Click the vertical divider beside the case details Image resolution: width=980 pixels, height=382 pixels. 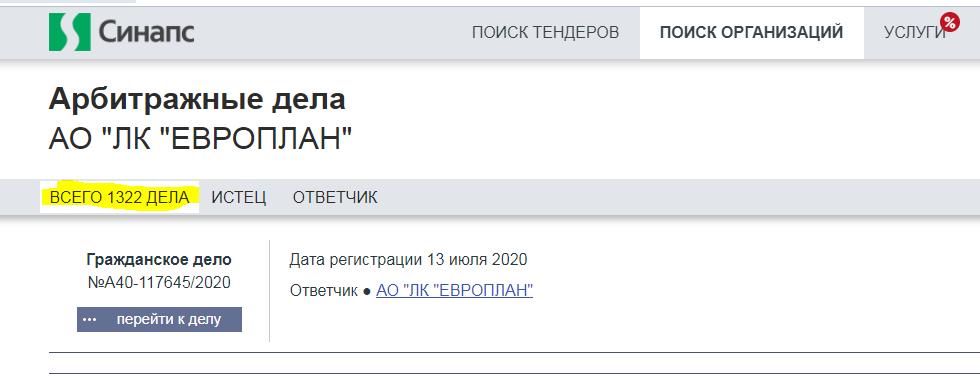pos(269,291)
